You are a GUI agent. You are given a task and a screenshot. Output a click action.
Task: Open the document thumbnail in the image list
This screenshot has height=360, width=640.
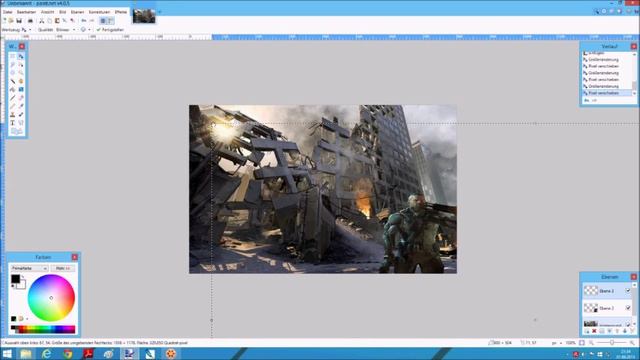pyautogui.click(x=144, y=16)
